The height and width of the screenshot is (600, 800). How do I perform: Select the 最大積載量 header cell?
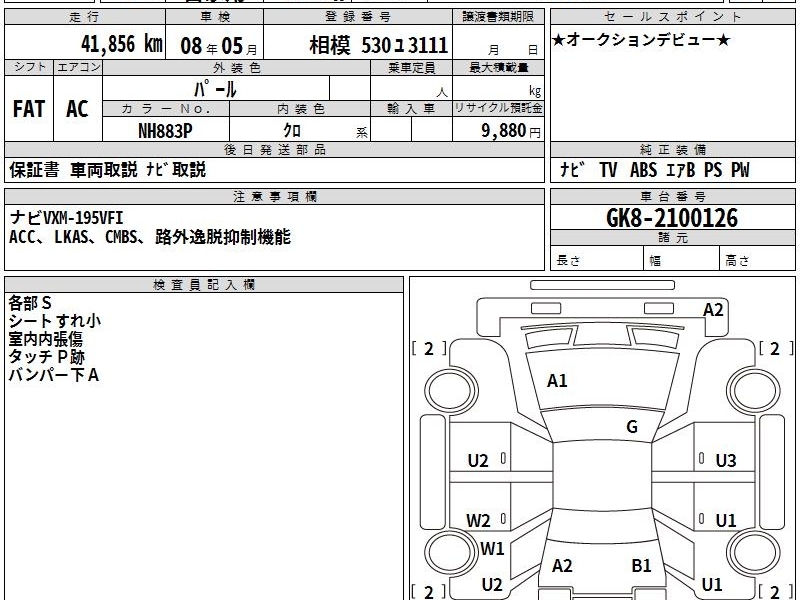coord(498,68)
